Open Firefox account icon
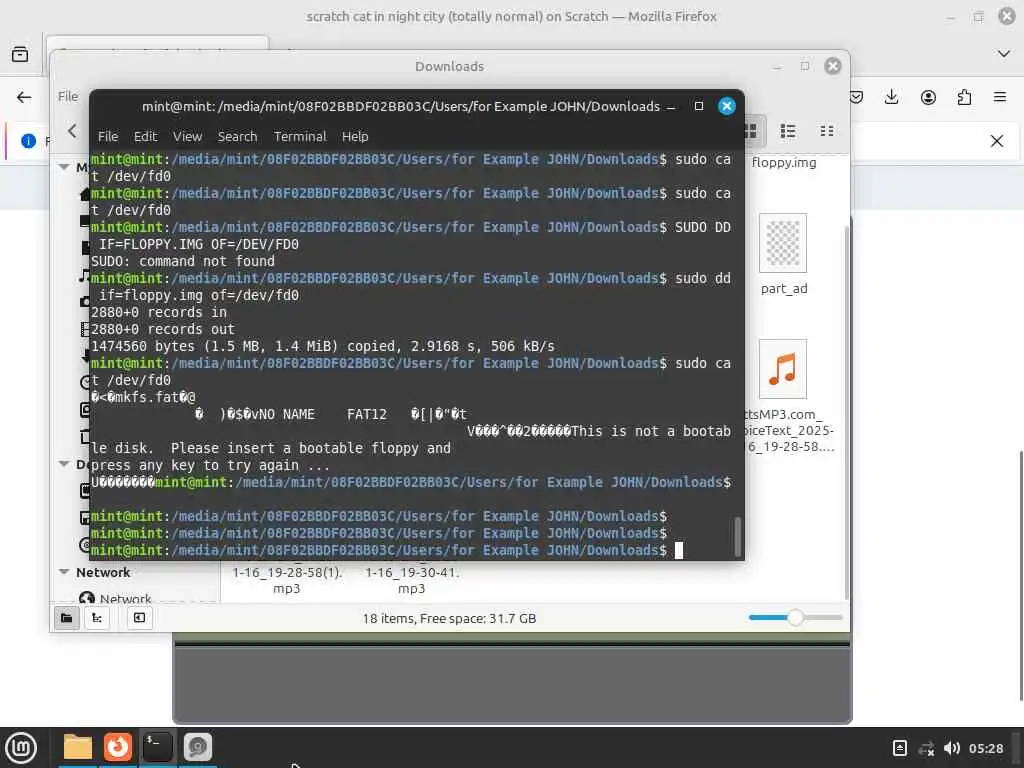 tap(928, 97)
